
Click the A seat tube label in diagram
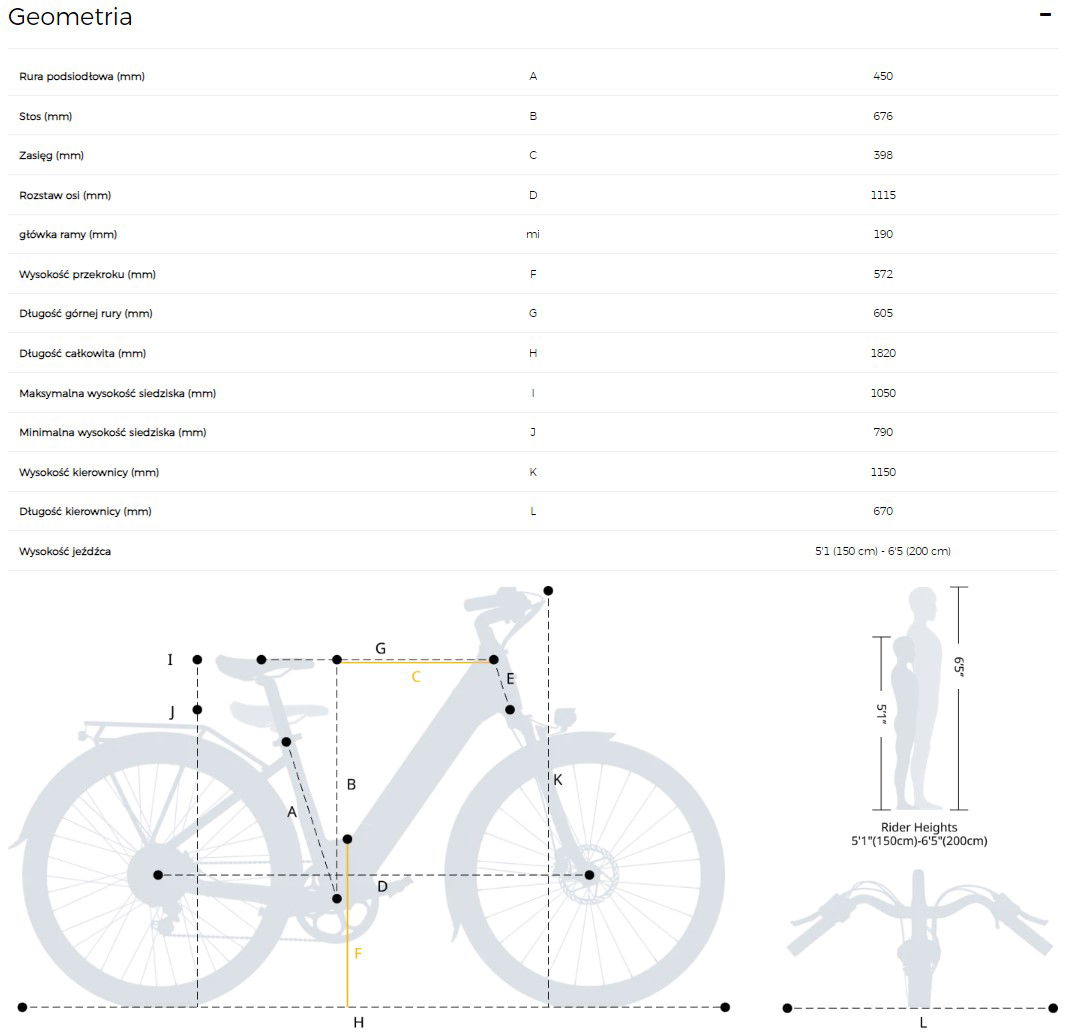(292, 813)
